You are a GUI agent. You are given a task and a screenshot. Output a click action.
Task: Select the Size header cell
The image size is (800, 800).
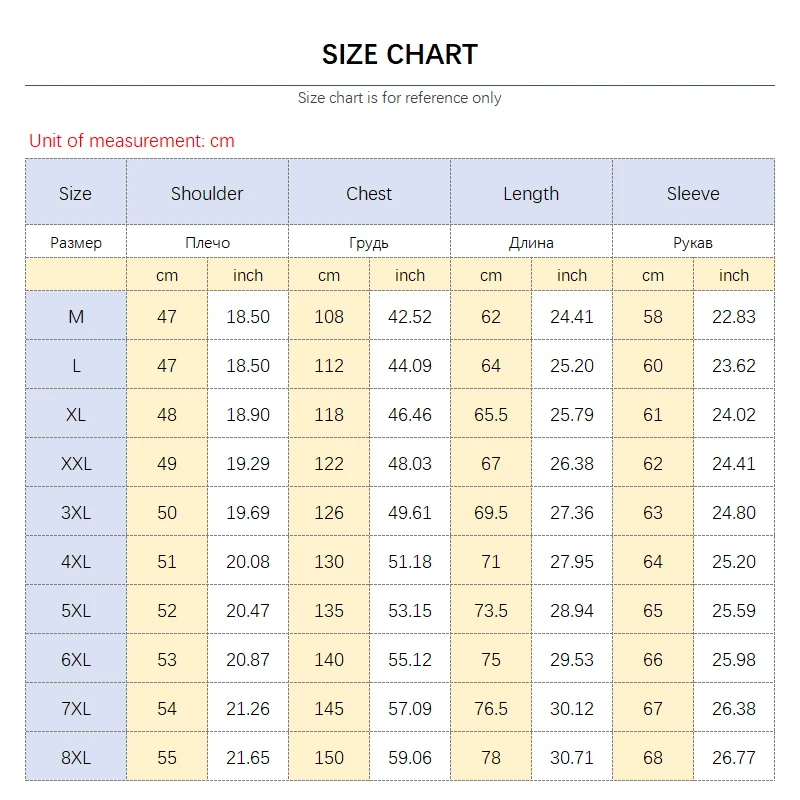pos(75,194)
